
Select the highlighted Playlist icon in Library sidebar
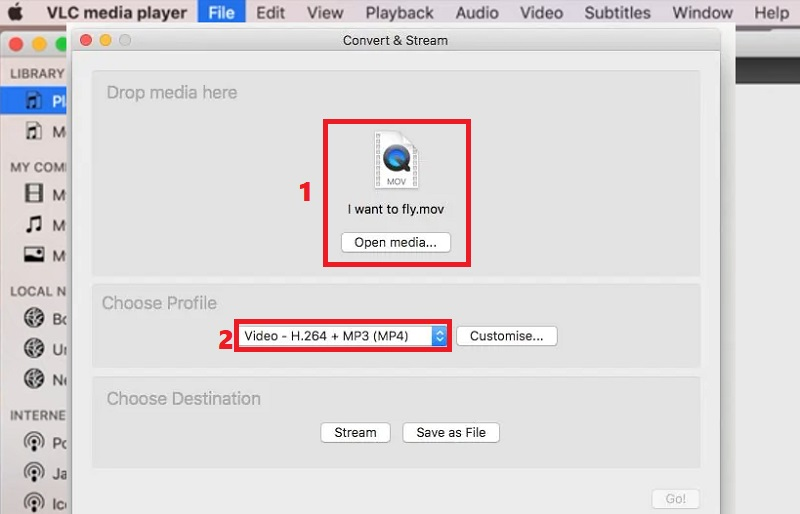34,101
